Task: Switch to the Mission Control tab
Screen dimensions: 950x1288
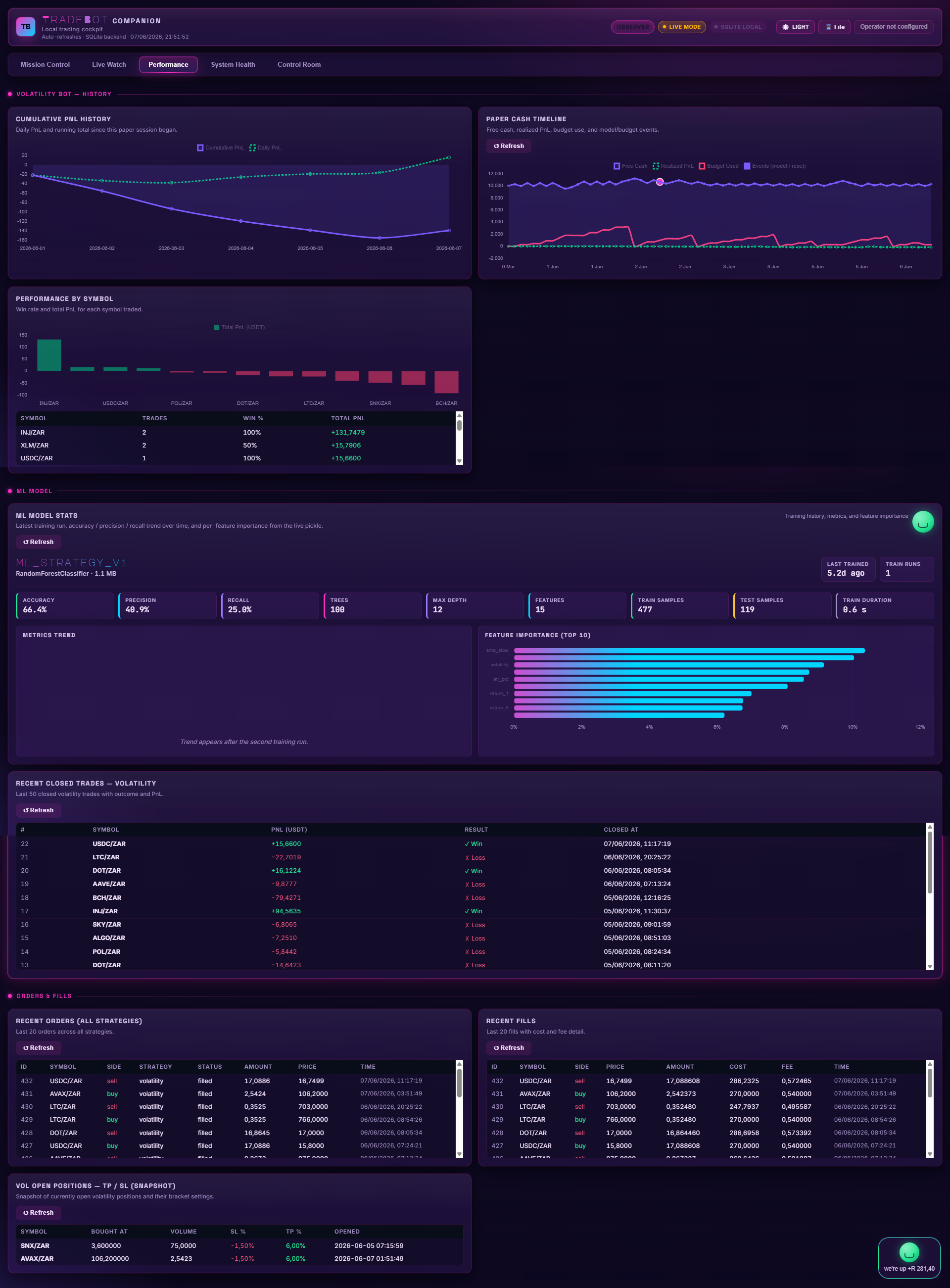Action: point(45,64)
